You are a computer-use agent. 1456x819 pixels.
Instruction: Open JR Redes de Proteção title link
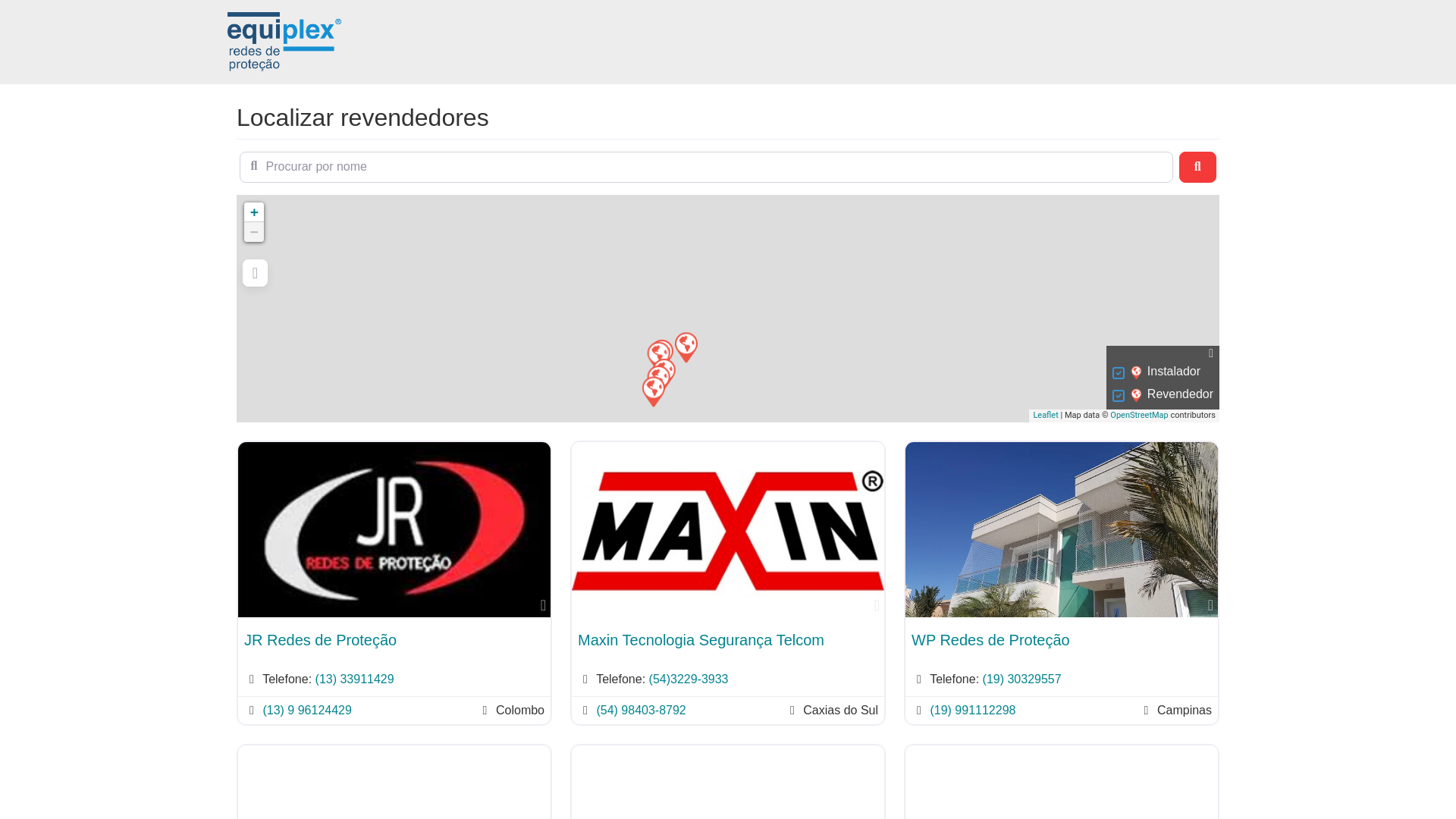coord(320,640)
